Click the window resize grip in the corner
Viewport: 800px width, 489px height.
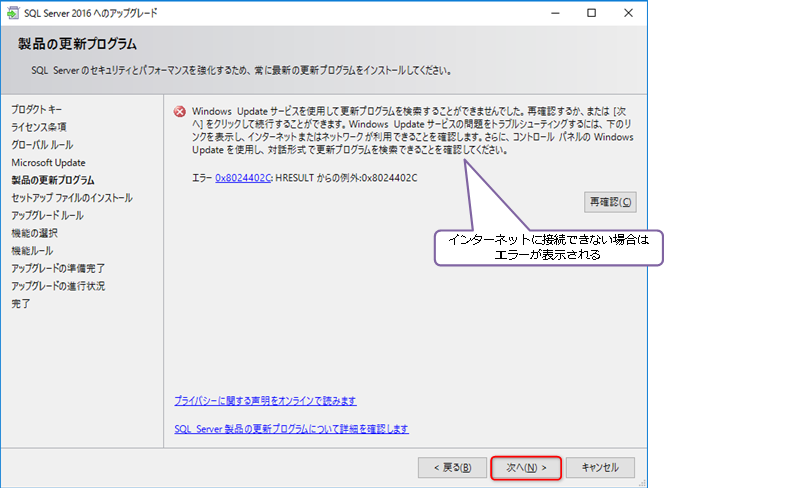pyautogui.click(x=642, y=482)
